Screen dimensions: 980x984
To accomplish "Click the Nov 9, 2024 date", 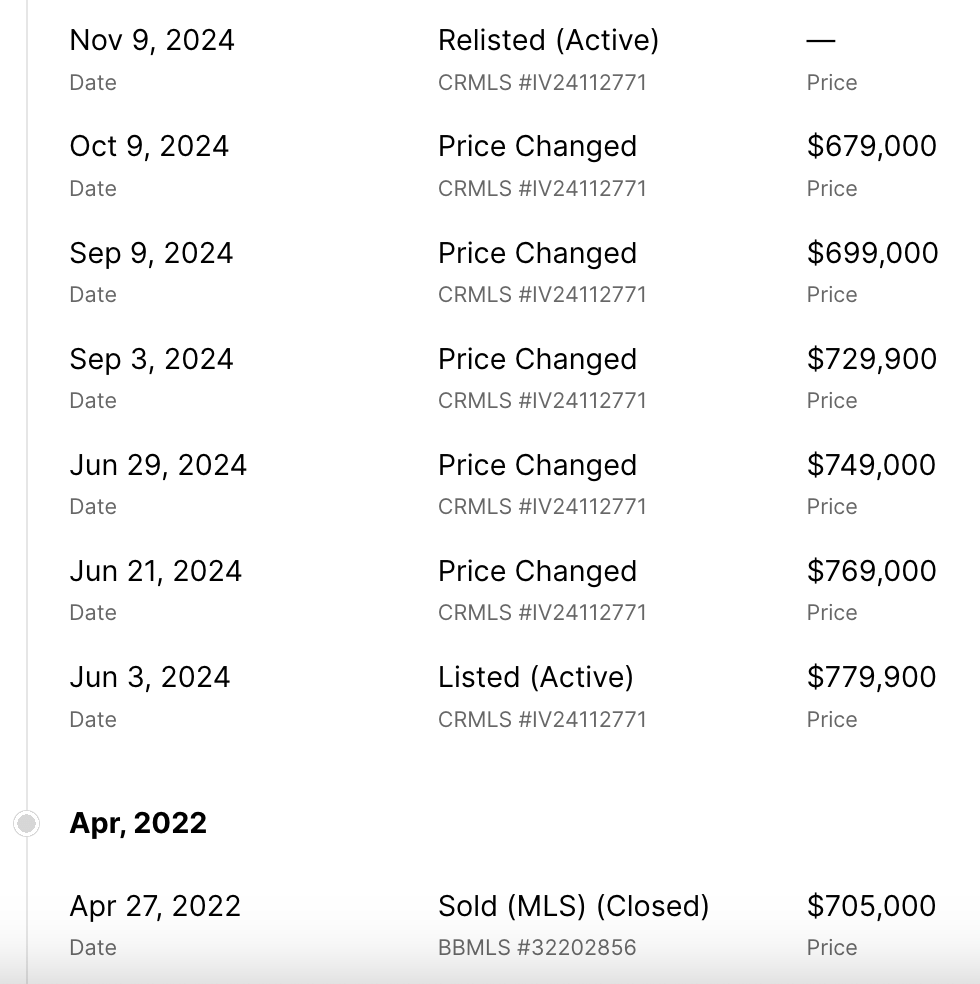I will point(152,40).
